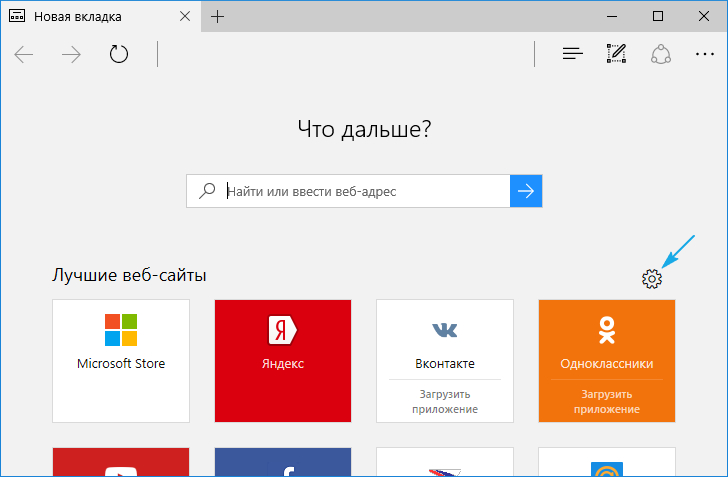Refresh the page with reload icon
The width and height of the screenshot is (728, 477).
click(119, 54)
